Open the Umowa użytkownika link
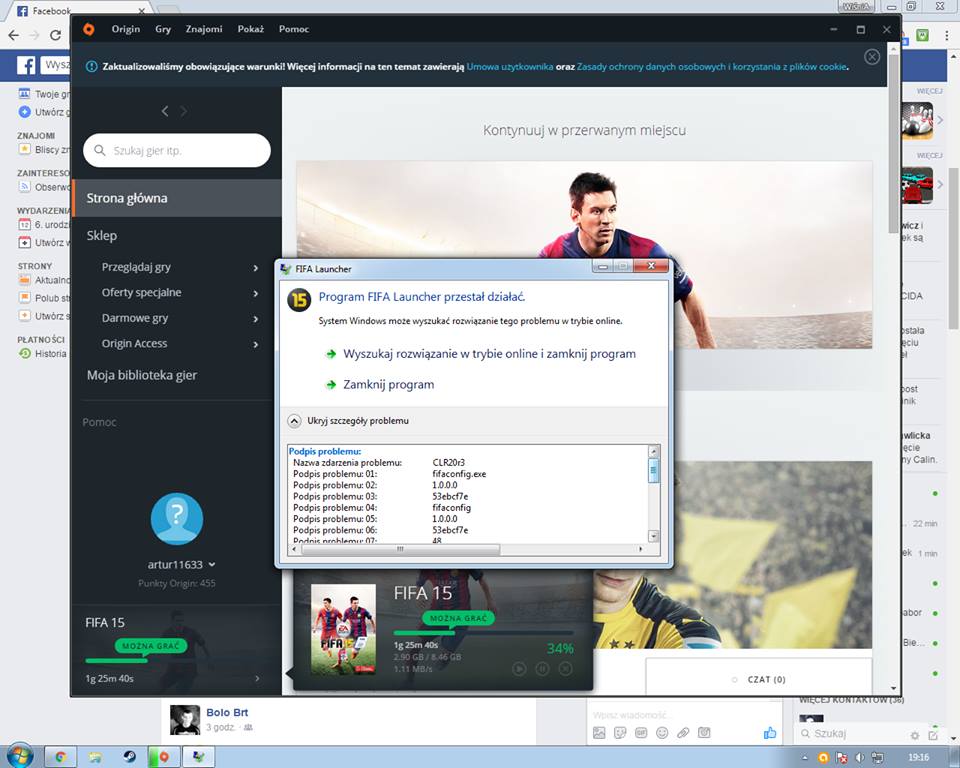 tap(510, 67)
